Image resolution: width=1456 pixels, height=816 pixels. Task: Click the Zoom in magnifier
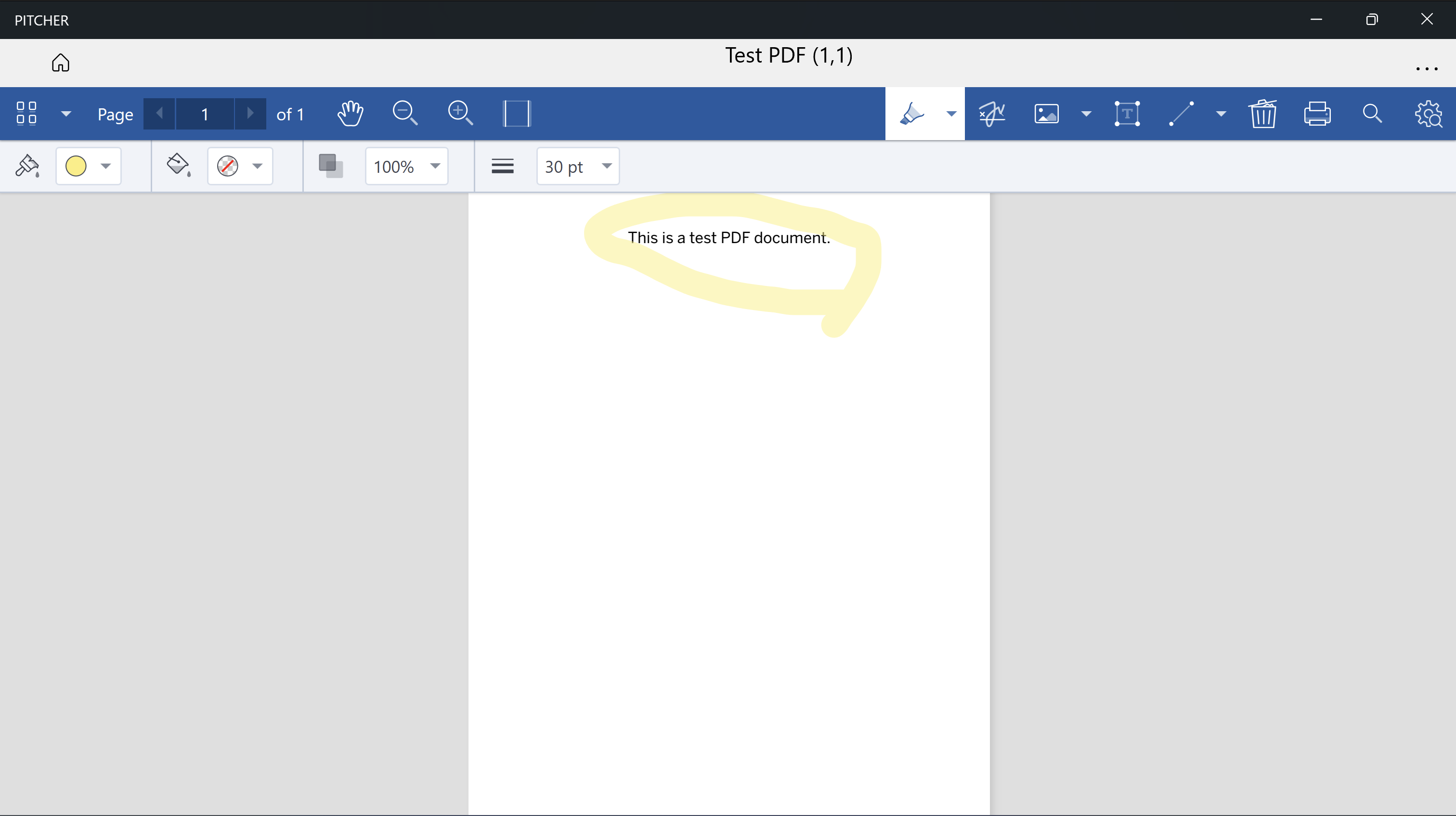[460, 114]
